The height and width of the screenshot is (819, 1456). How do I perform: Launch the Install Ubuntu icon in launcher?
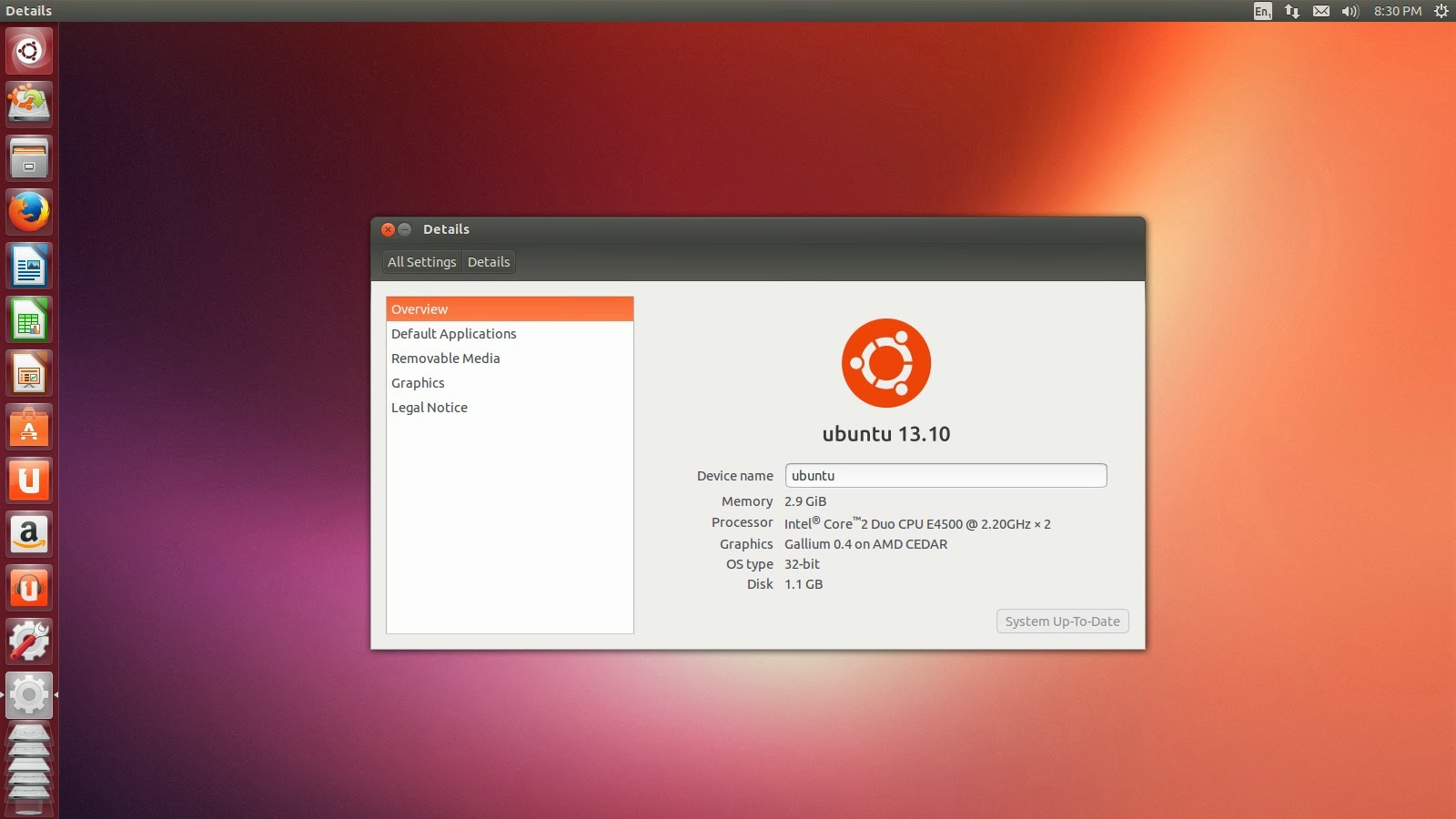coord(29,104)
